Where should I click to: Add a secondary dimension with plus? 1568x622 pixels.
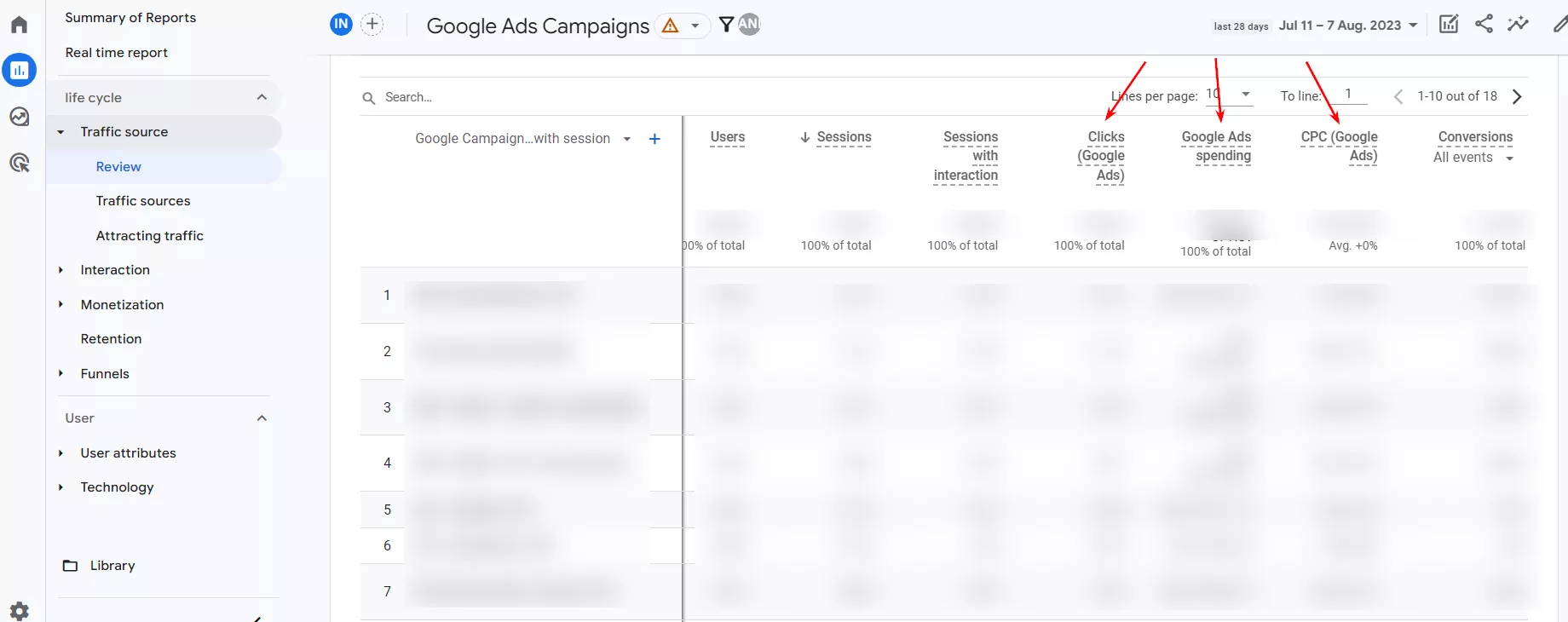pyautogui.click(x=654, y=139)
